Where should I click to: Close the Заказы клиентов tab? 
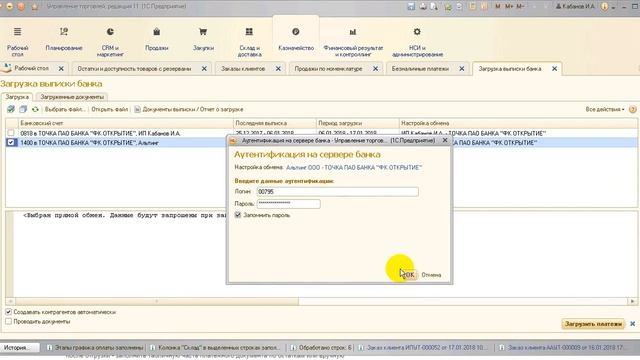[278, 69]
